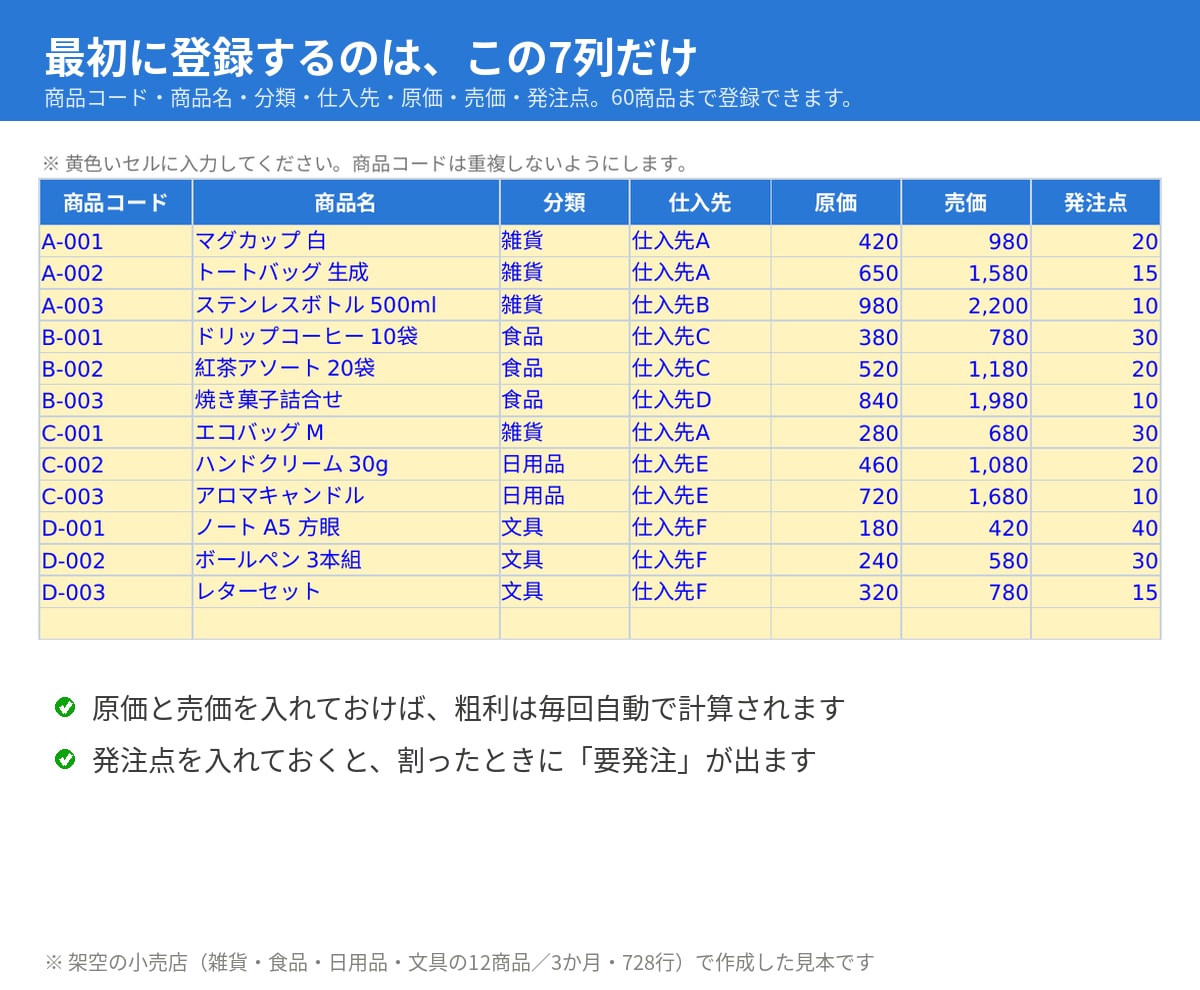Click the 文具 category in row D-001

565,528
